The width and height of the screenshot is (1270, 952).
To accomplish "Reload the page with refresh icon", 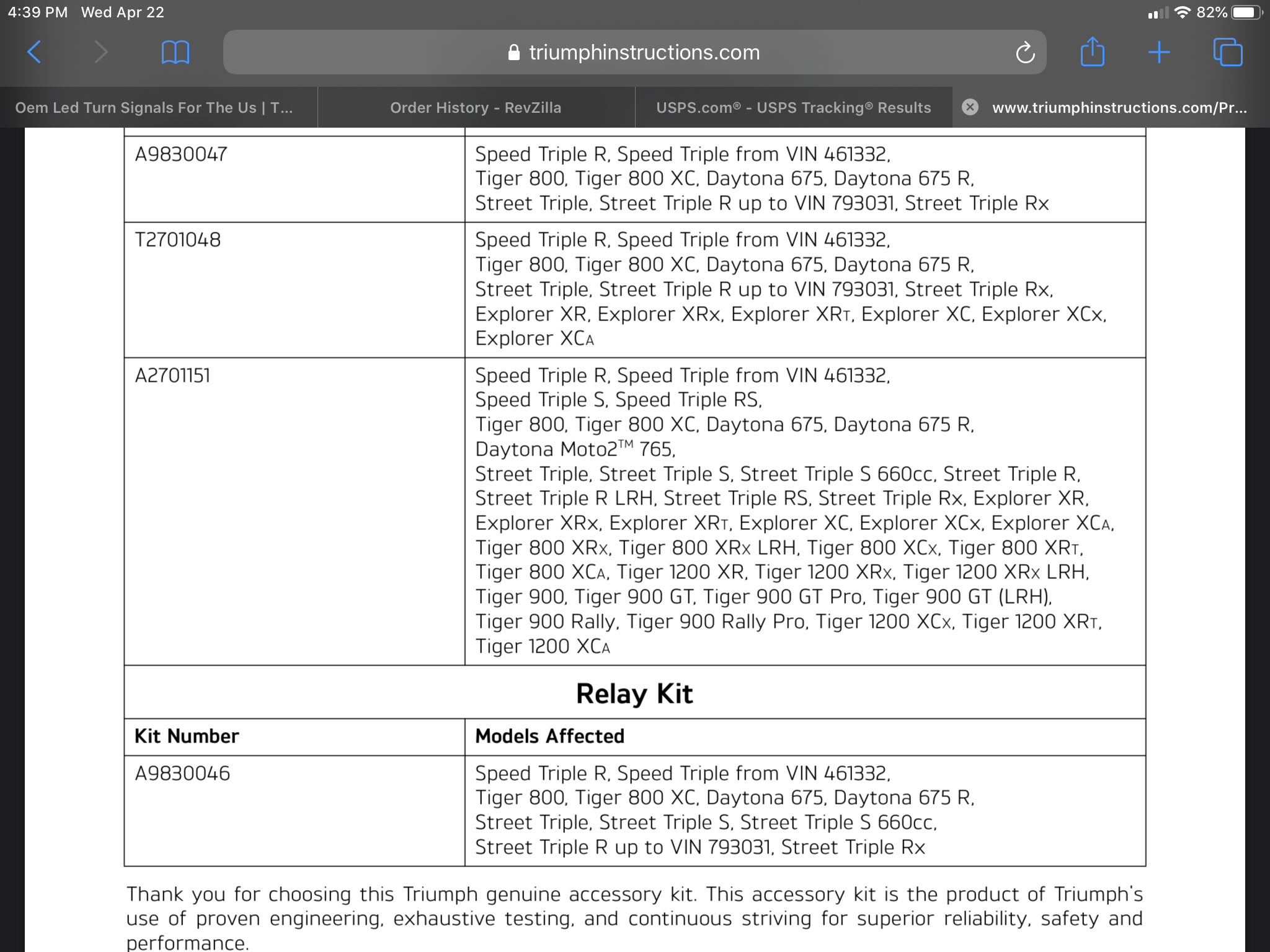I will coord(1025,53).
